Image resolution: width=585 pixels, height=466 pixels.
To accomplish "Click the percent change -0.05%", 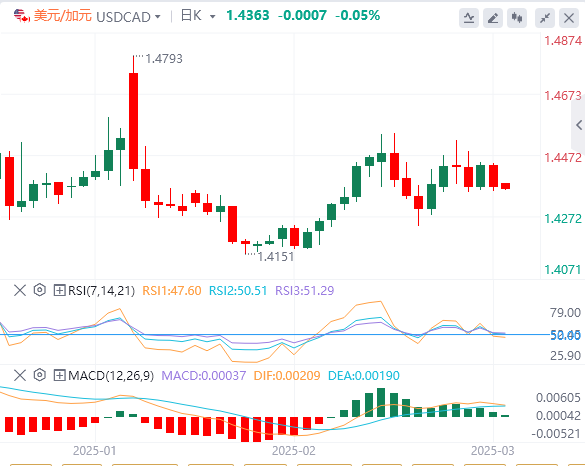I will pos(357,16).
